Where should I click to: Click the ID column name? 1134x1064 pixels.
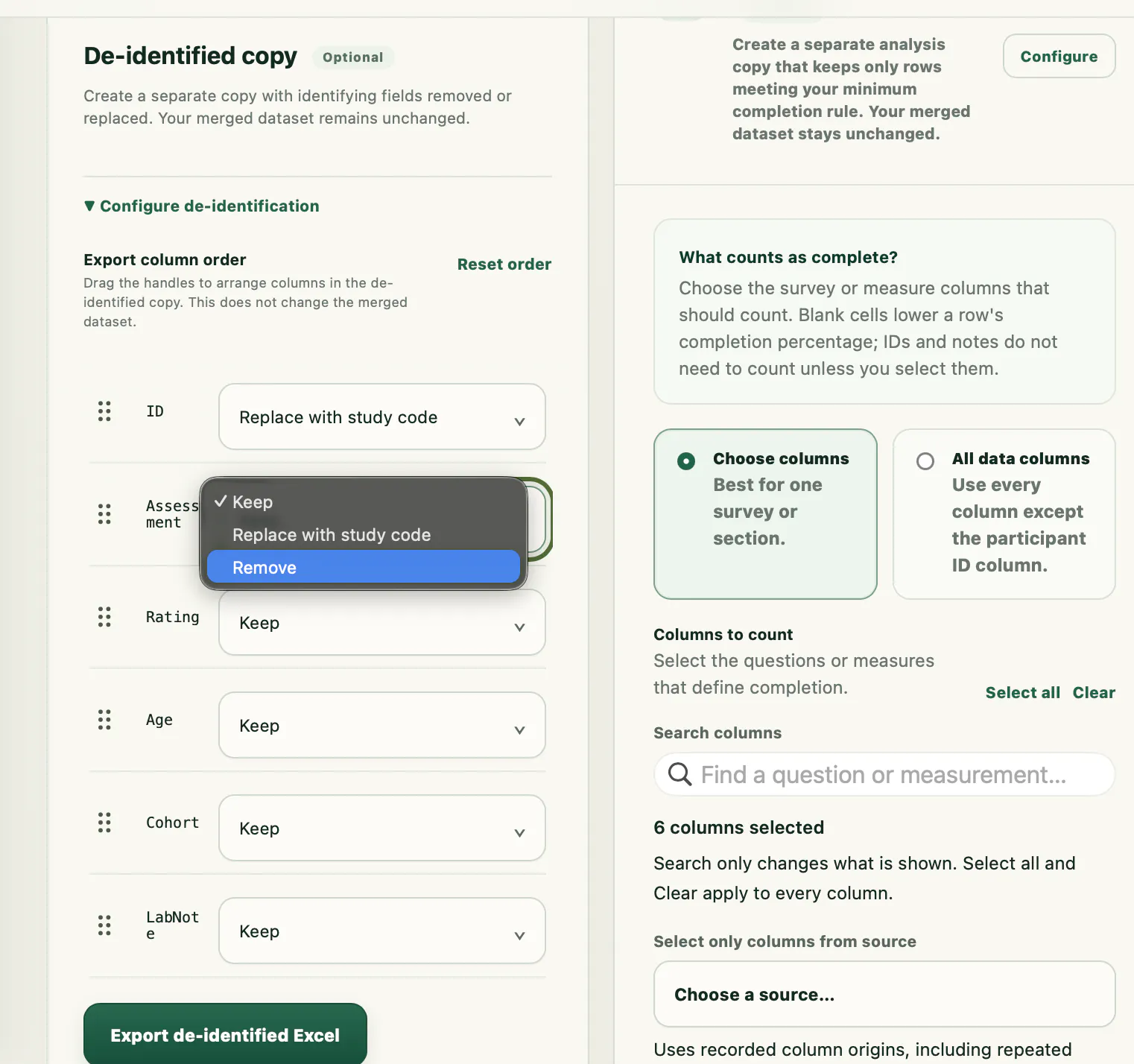click(155, 411)
